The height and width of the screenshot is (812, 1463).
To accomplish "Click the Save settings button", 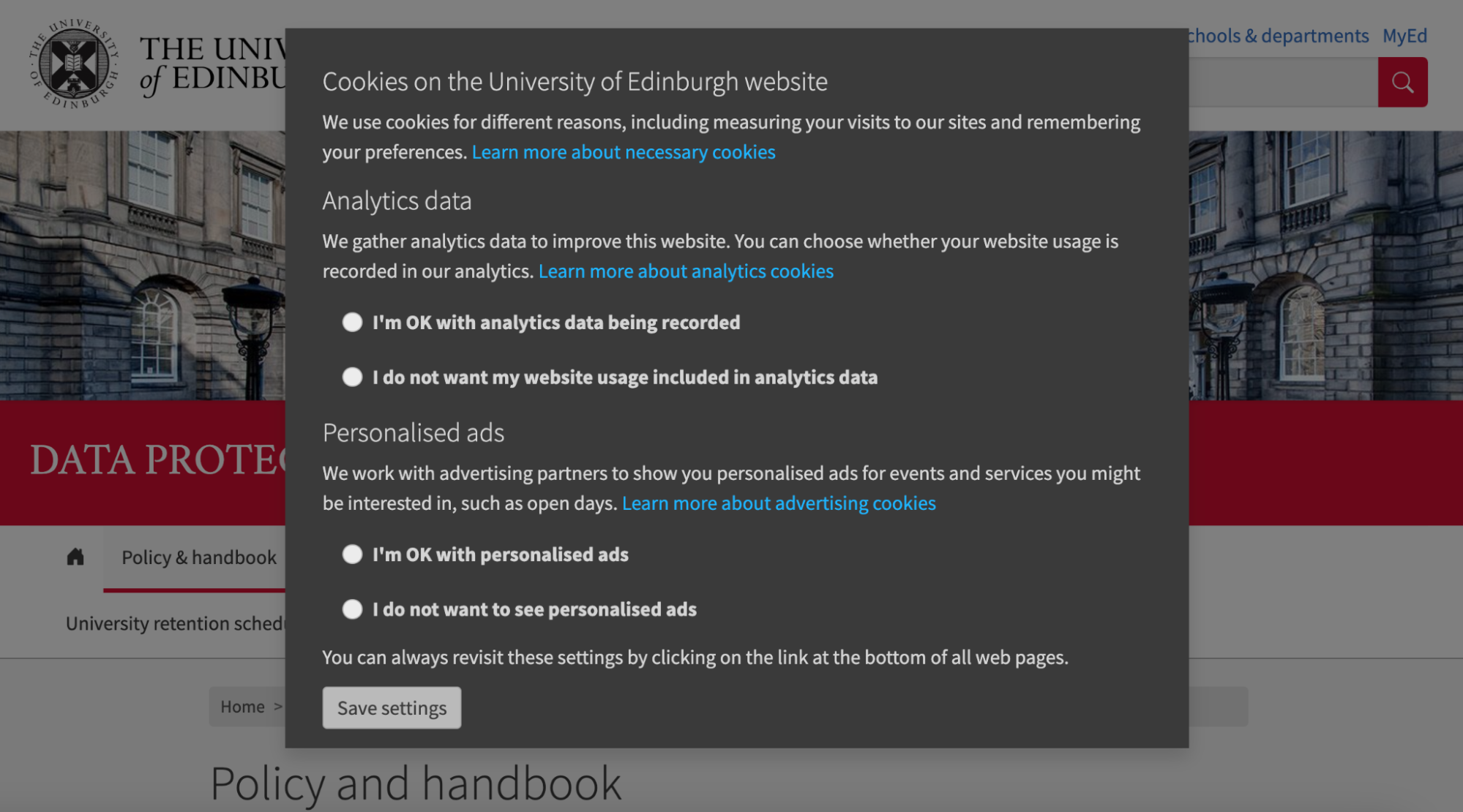I will tap(391, 707).
